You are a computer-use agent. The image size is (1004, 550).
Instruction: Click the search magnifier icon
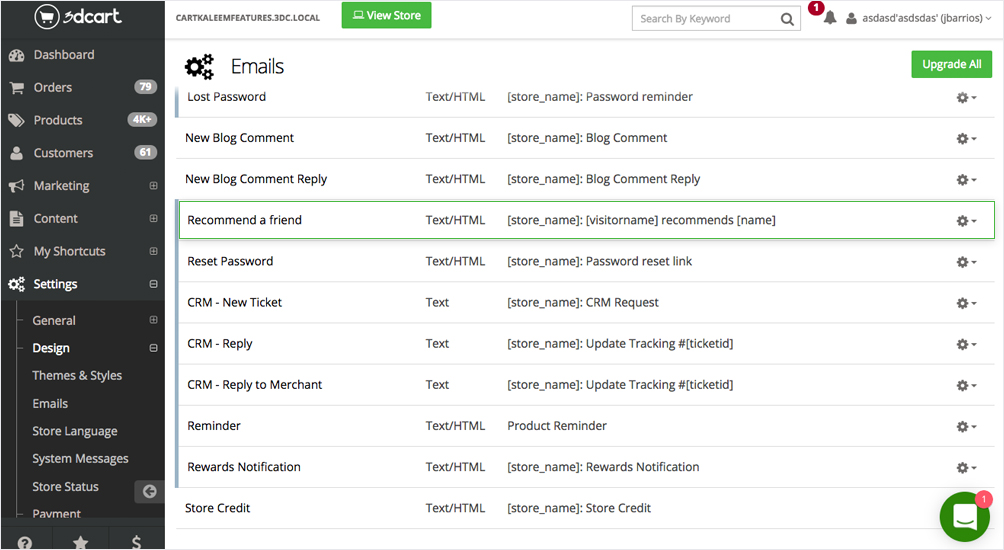click(x=787, y=18)
